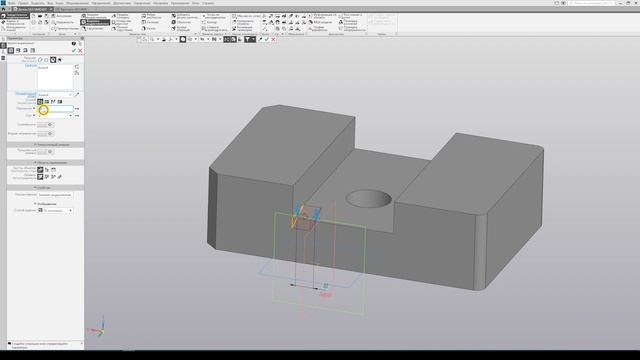Select second icon in application area top row
The width and height of the screenshot is (640, 360).
(x=47, y=169)
